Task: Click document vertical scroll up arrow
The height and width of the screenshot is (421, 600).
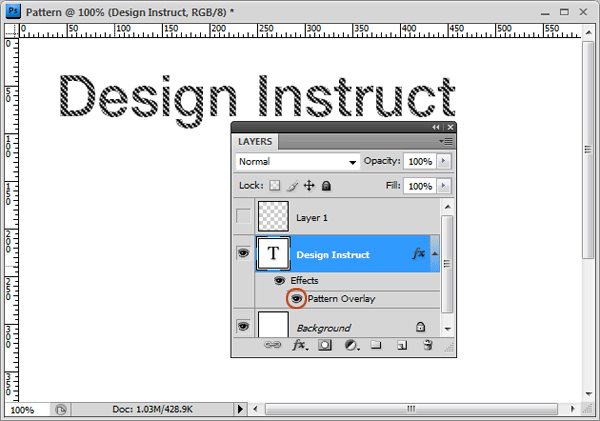Action: [588, 33]
